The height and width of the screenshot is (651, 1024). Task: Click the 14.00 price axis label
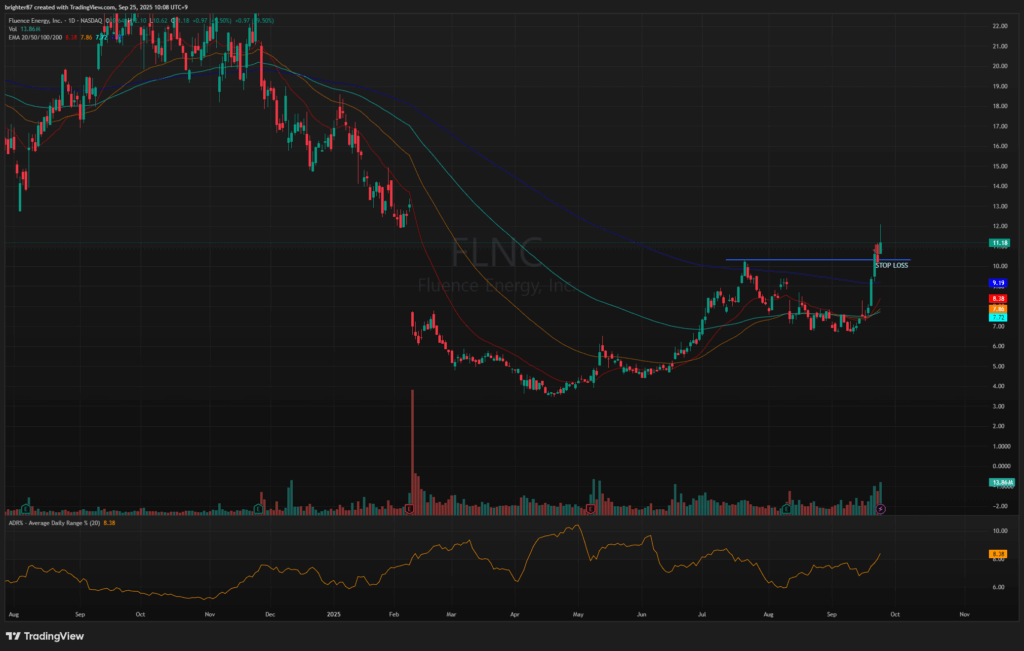click(999, 186)
